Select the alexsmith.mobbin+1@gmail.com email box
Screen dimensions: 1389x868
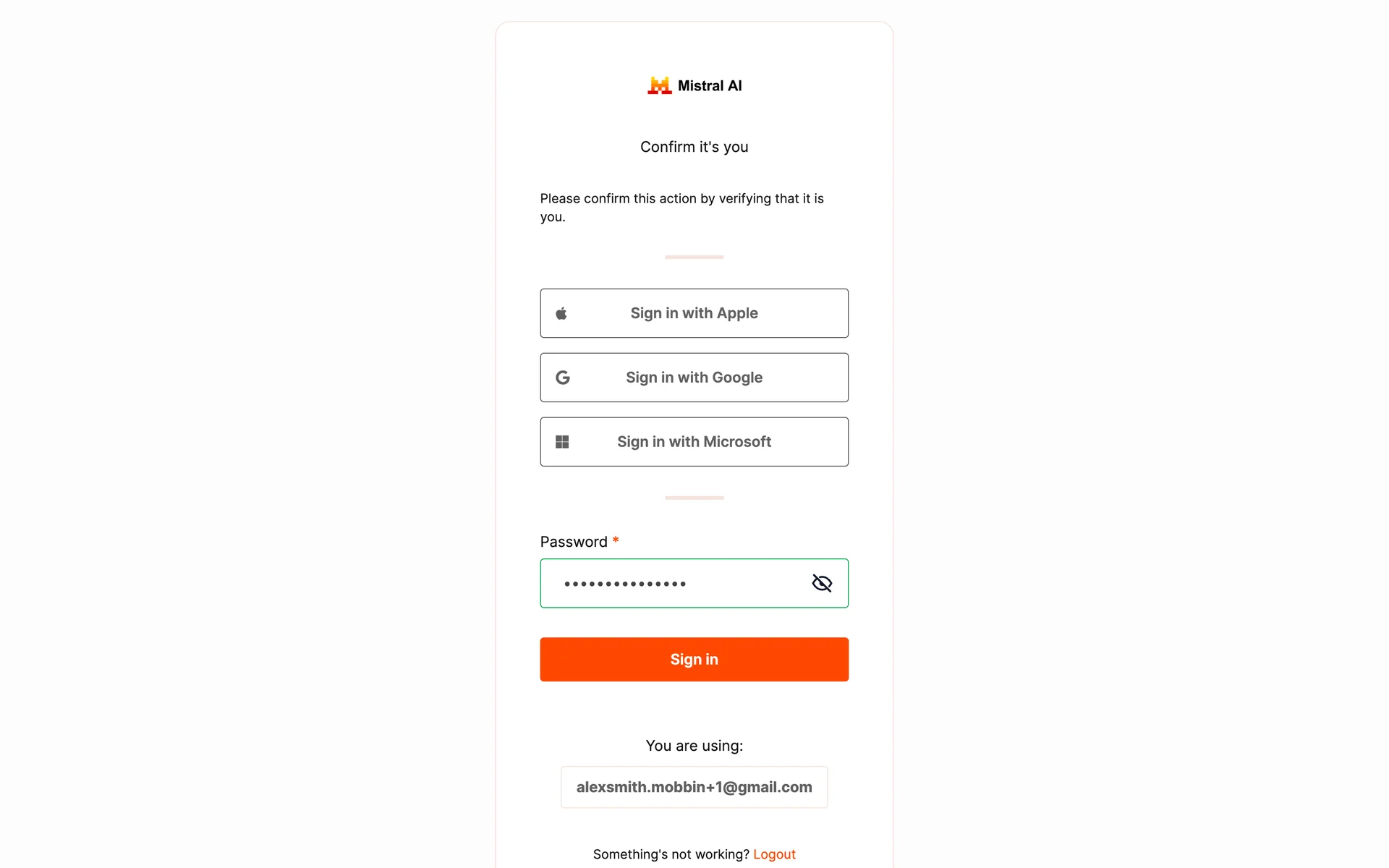694,787
